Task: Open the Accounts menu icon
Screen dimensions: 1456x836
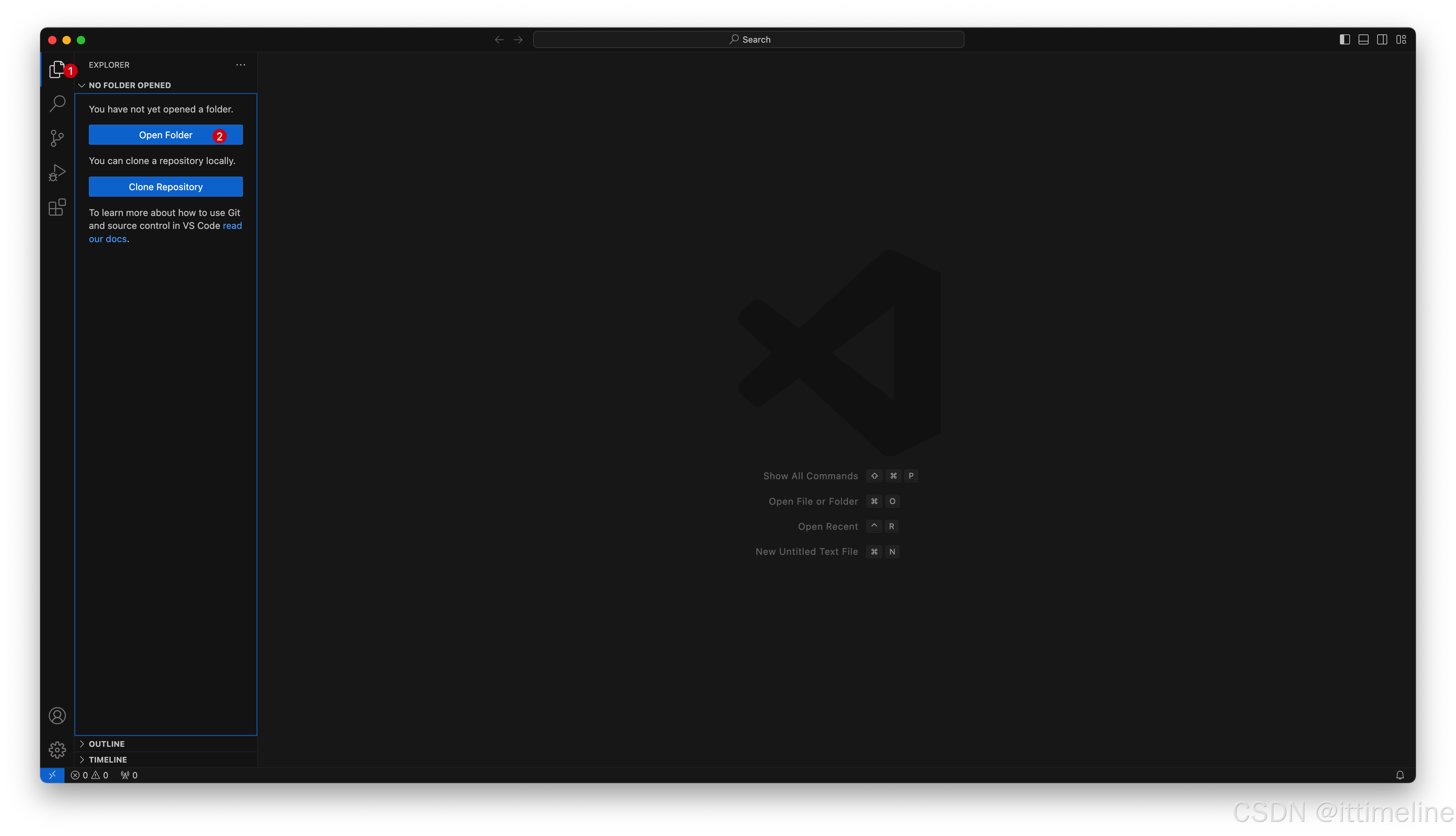Action: click(57, 715)
